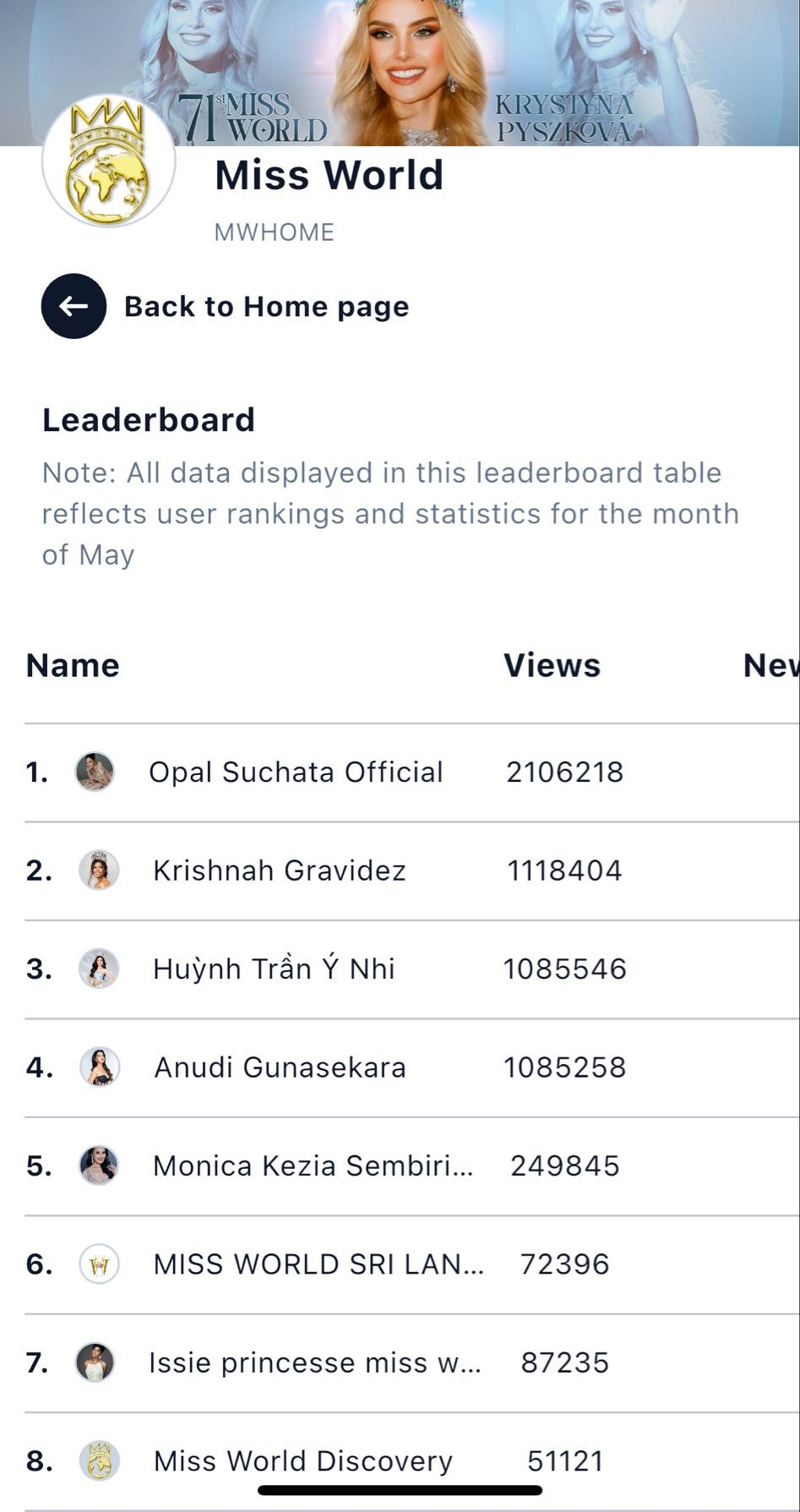Click the Name column header
Screen dimensions: 800x1512
point(73,665)
